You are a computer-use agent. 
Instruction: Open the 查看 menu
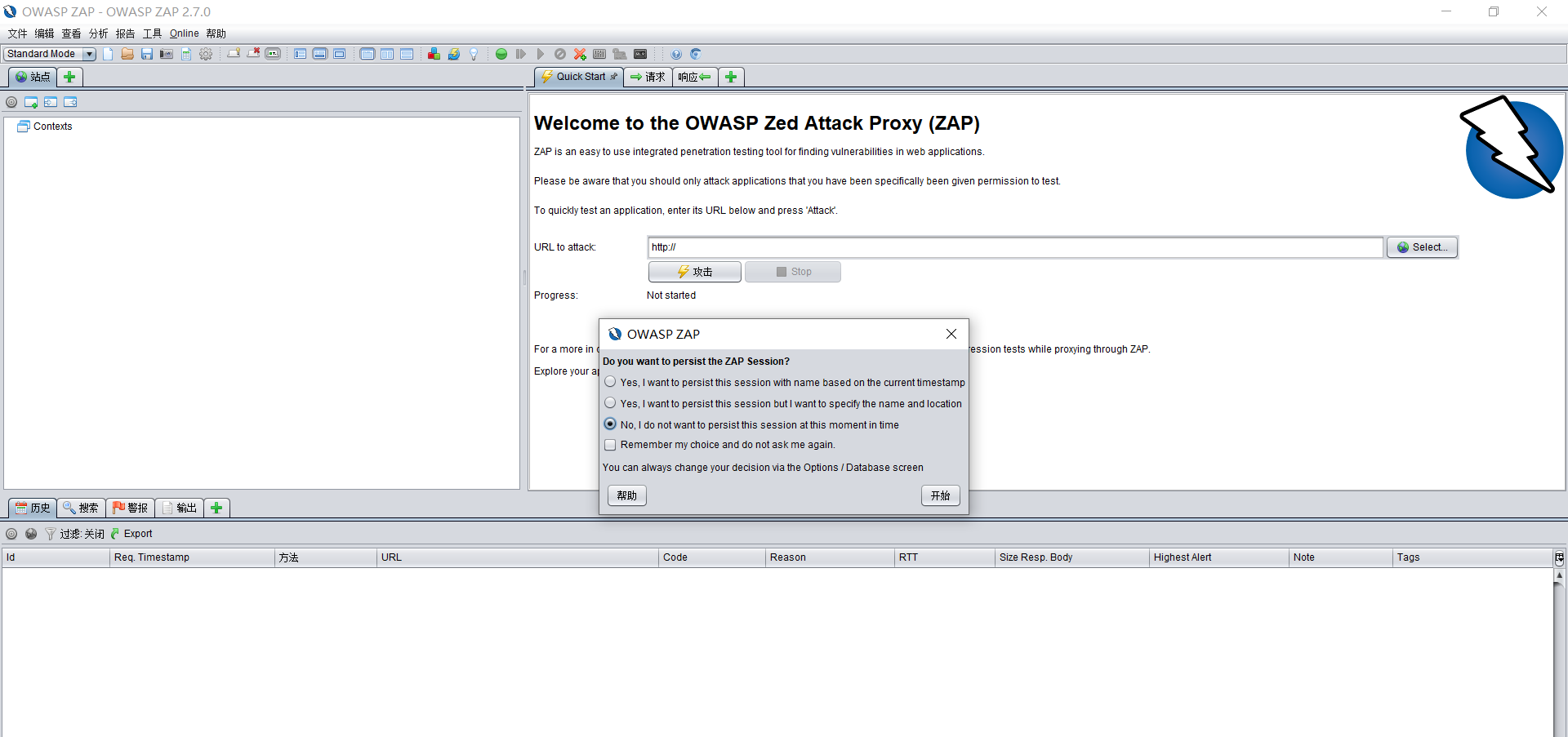tap(72, 33)
